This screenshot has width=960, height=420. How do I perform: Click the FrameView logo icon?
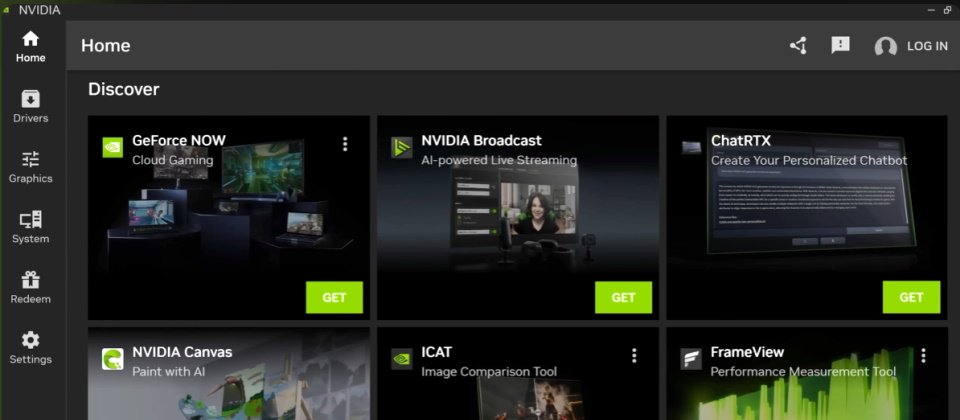click(x=691, y=359)
